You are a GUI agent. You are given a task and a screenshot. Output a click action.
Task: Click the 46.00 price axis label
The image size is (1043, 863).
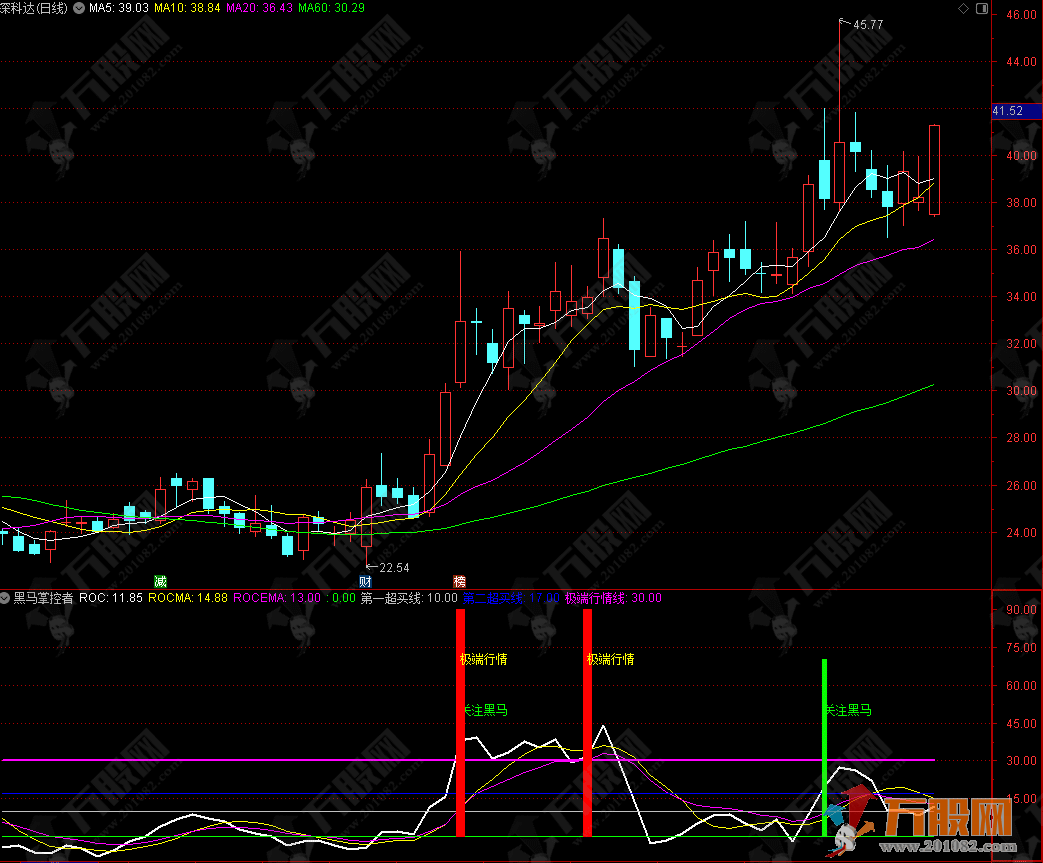pos(1021,15)
